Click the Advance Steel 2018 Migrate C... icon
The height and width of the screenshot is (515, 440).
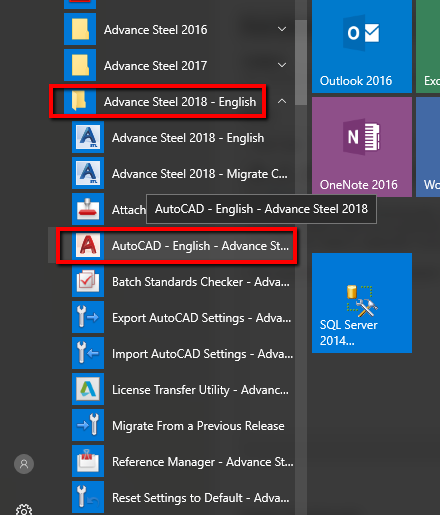click(x=88, y=173)
